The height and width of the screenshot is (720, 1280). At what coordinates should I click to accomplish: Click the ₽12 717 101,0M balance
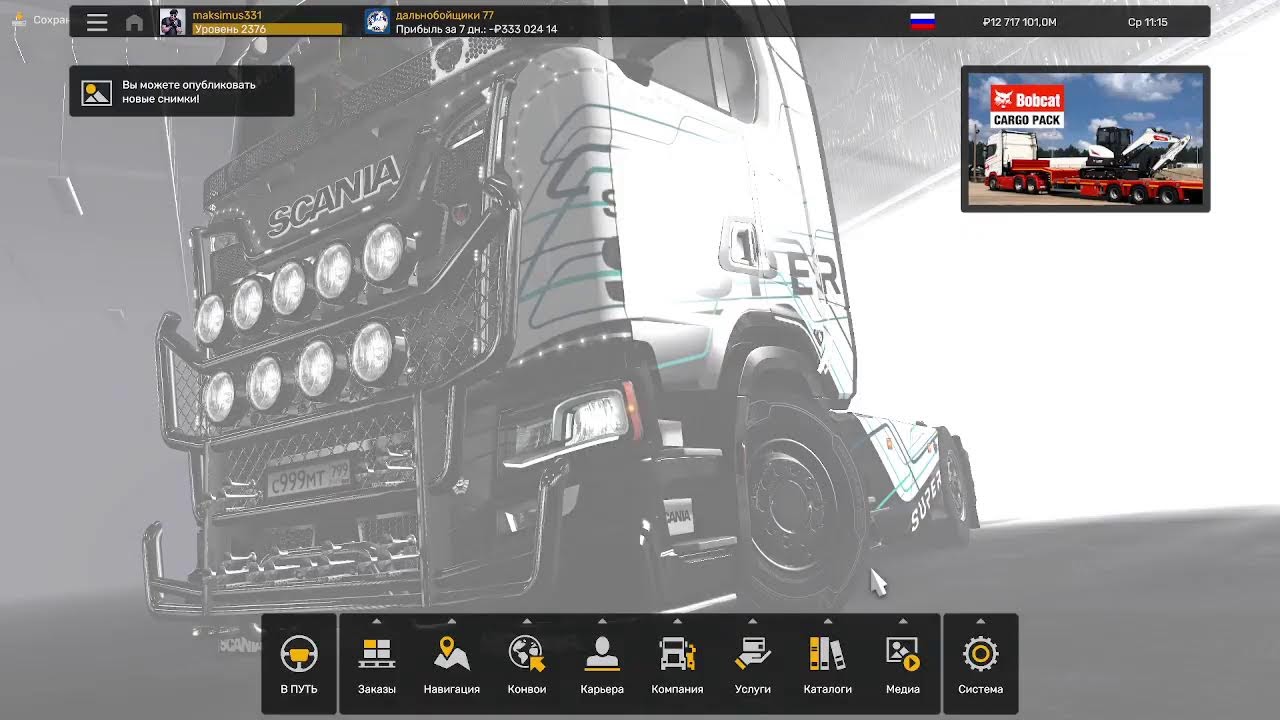click(1019, 22)
